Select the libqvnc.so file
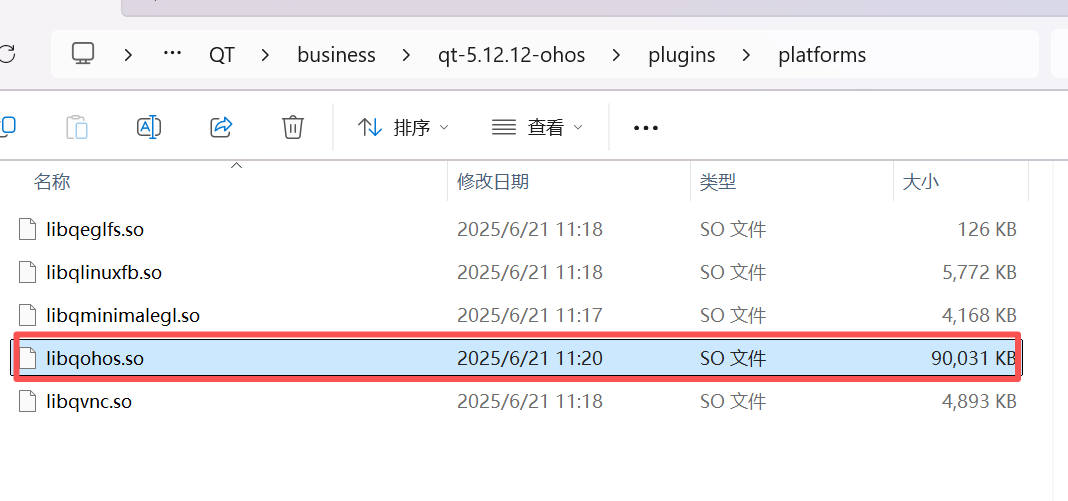The image size is (1068, 501). tap(89, 402)
